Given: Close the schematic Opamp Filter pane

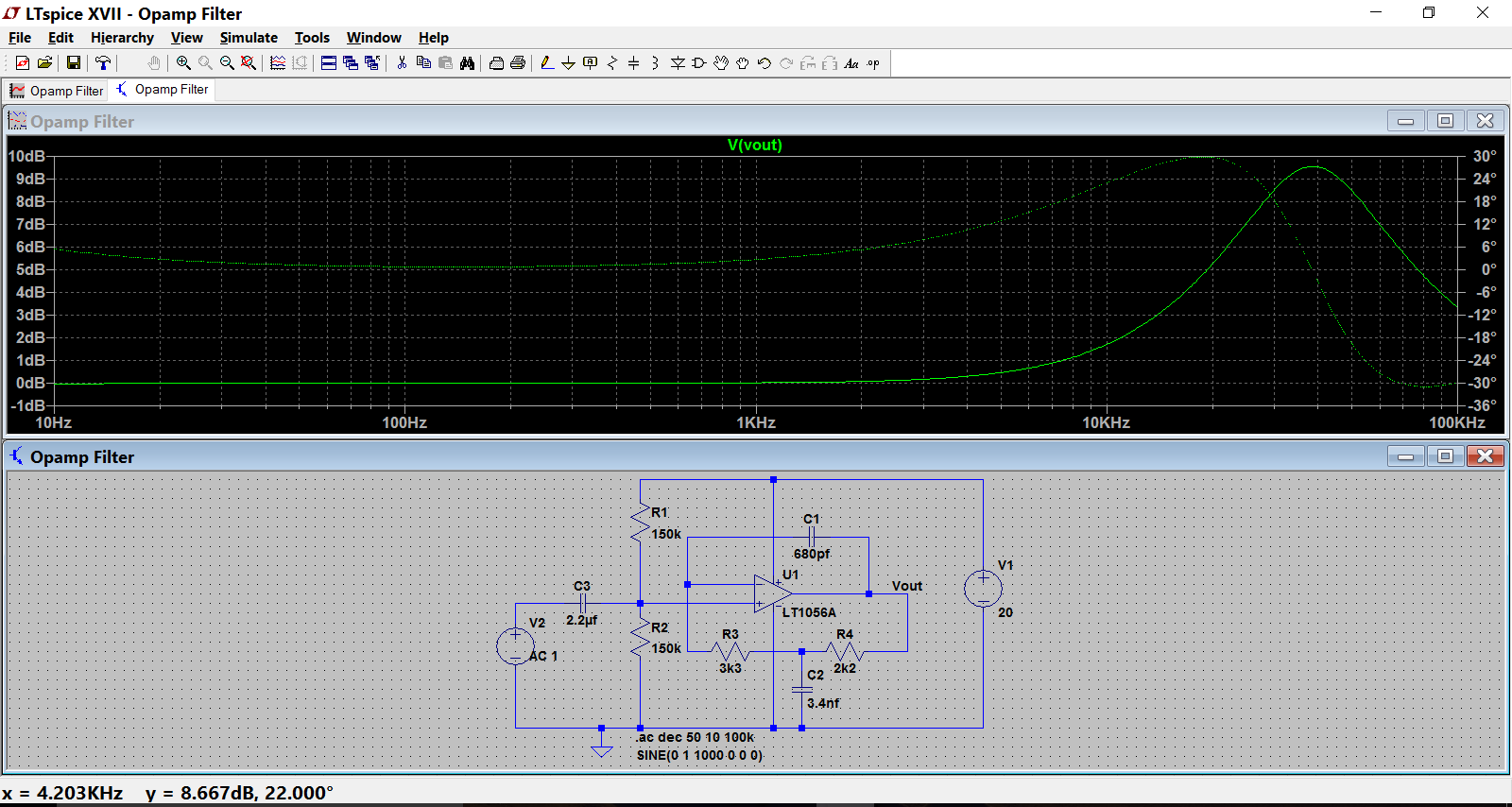Looking at the screenshot, I should pyautogui.click(x=1485, y=456).
